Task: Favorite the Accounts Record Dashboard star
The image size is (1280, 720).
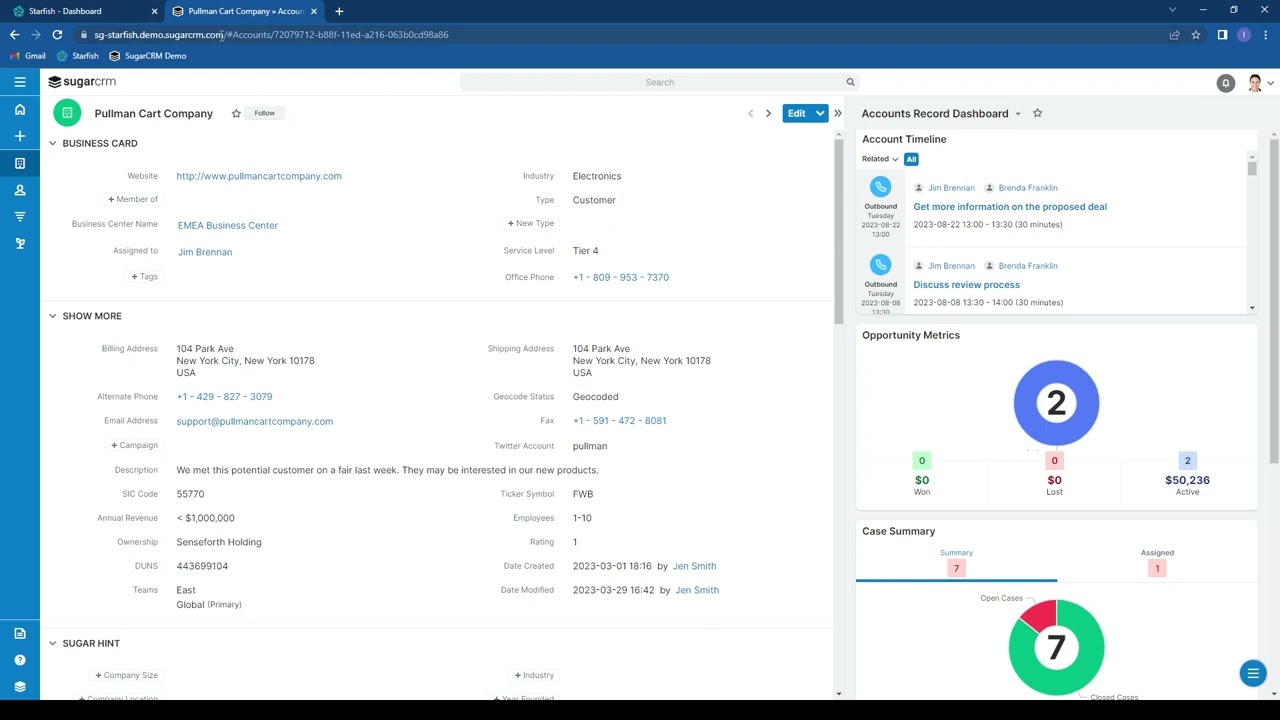Action: 1037,113
